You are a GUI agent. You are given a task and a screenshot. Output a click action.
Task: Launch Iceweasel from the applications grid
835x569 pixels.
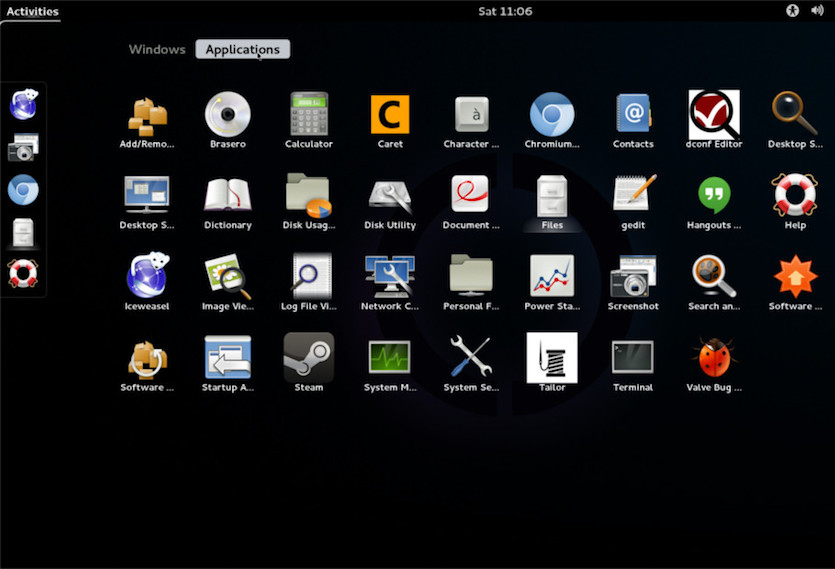tap(147, 282)
